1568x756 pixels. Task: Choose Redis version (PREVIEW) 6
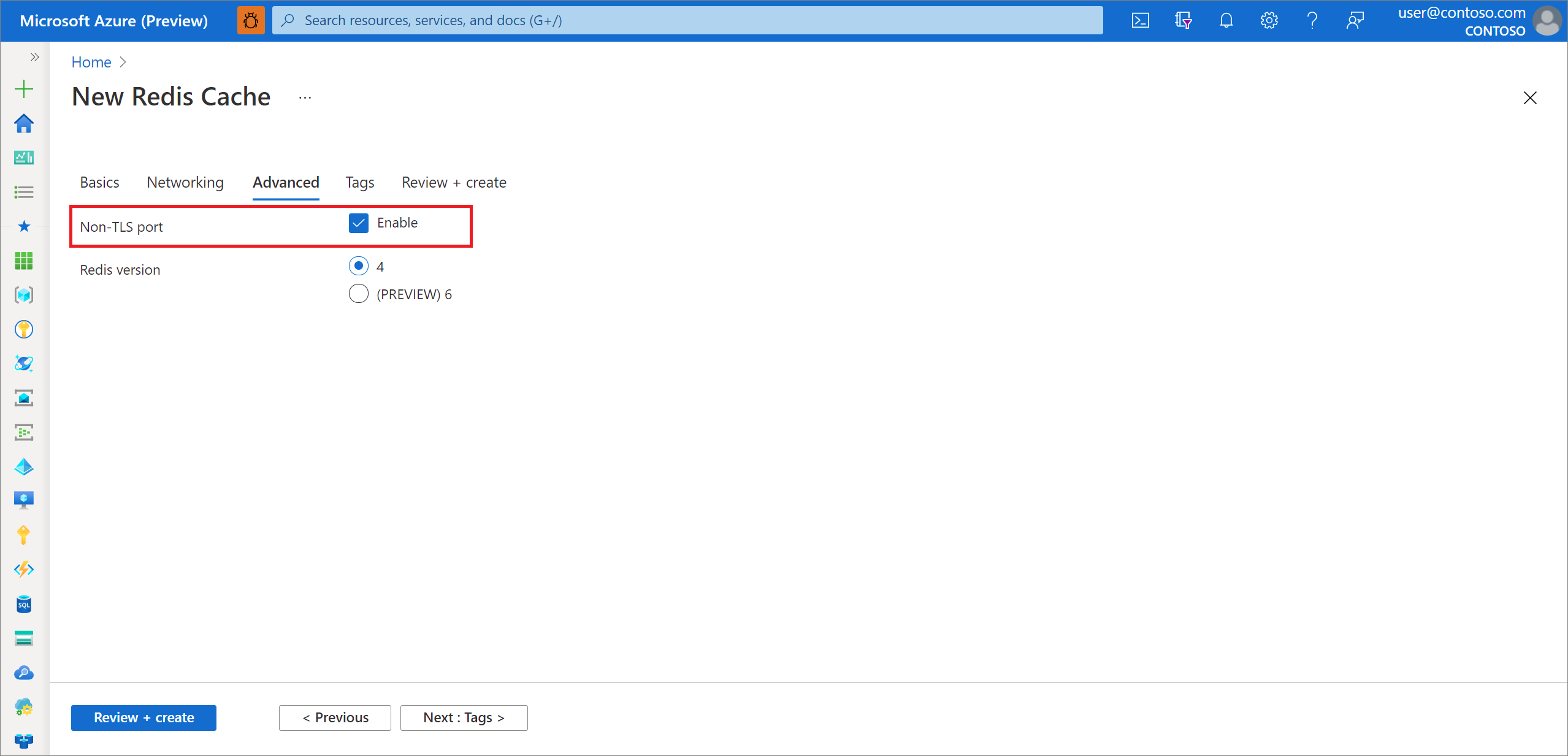[x=359, y=294]
